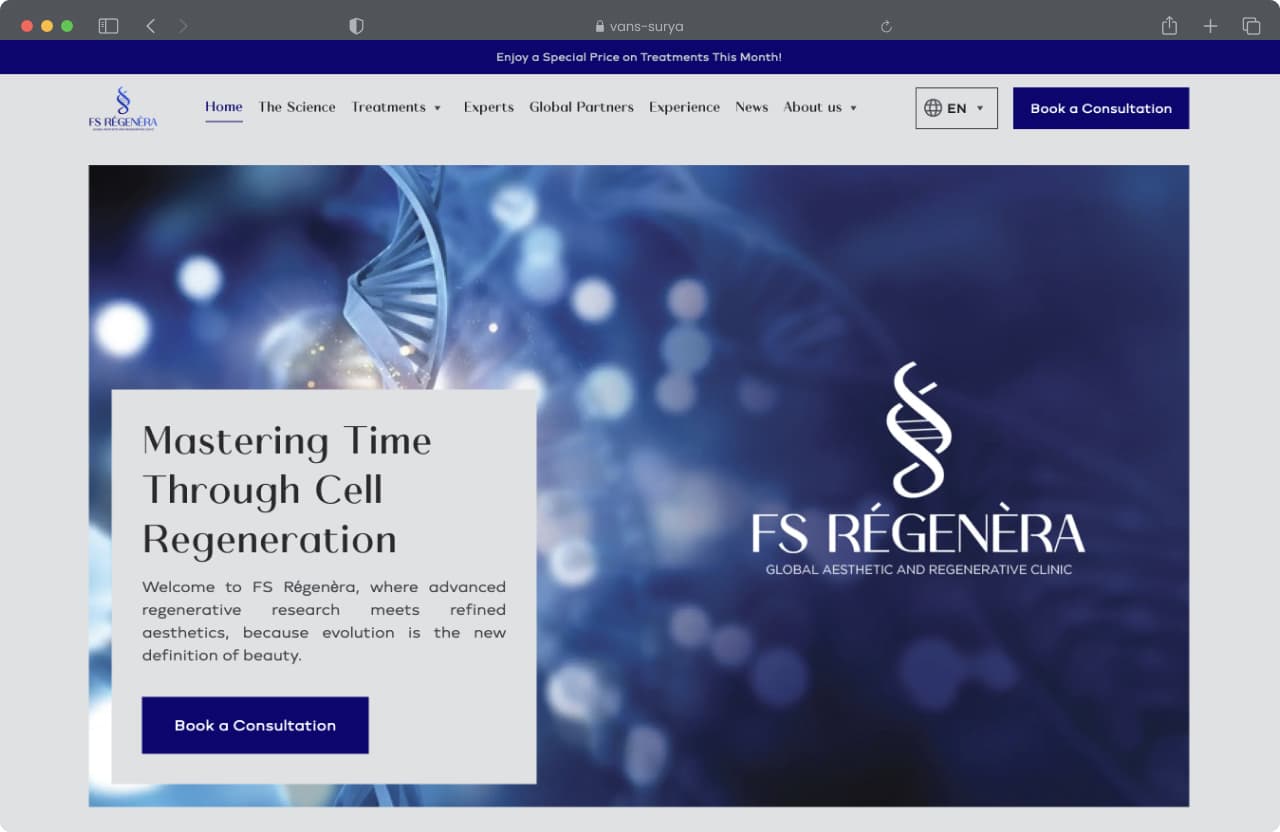Image resolution: width=1280 pixels, height=832 pixels.
Task: Open the EN language selector
Action: click(x=956, y=107)
